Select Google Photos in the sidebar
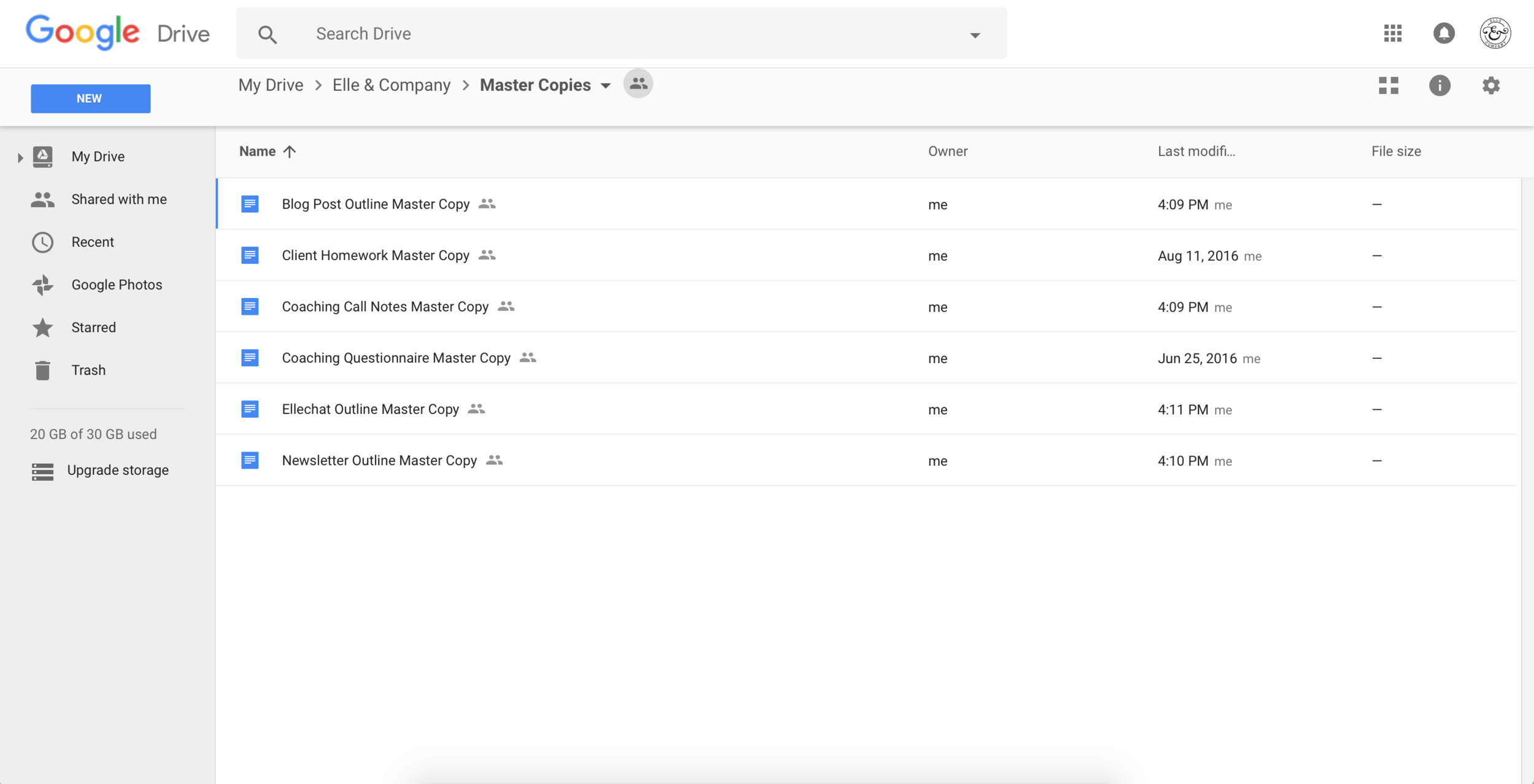 [117, 284]
